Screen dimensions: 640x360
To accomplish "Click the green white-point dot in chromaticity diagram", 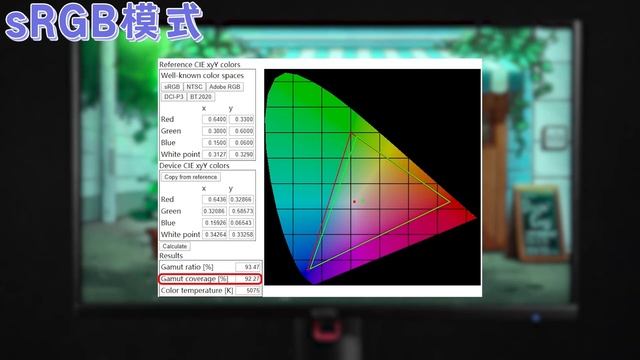I will [x=362, y=201].
